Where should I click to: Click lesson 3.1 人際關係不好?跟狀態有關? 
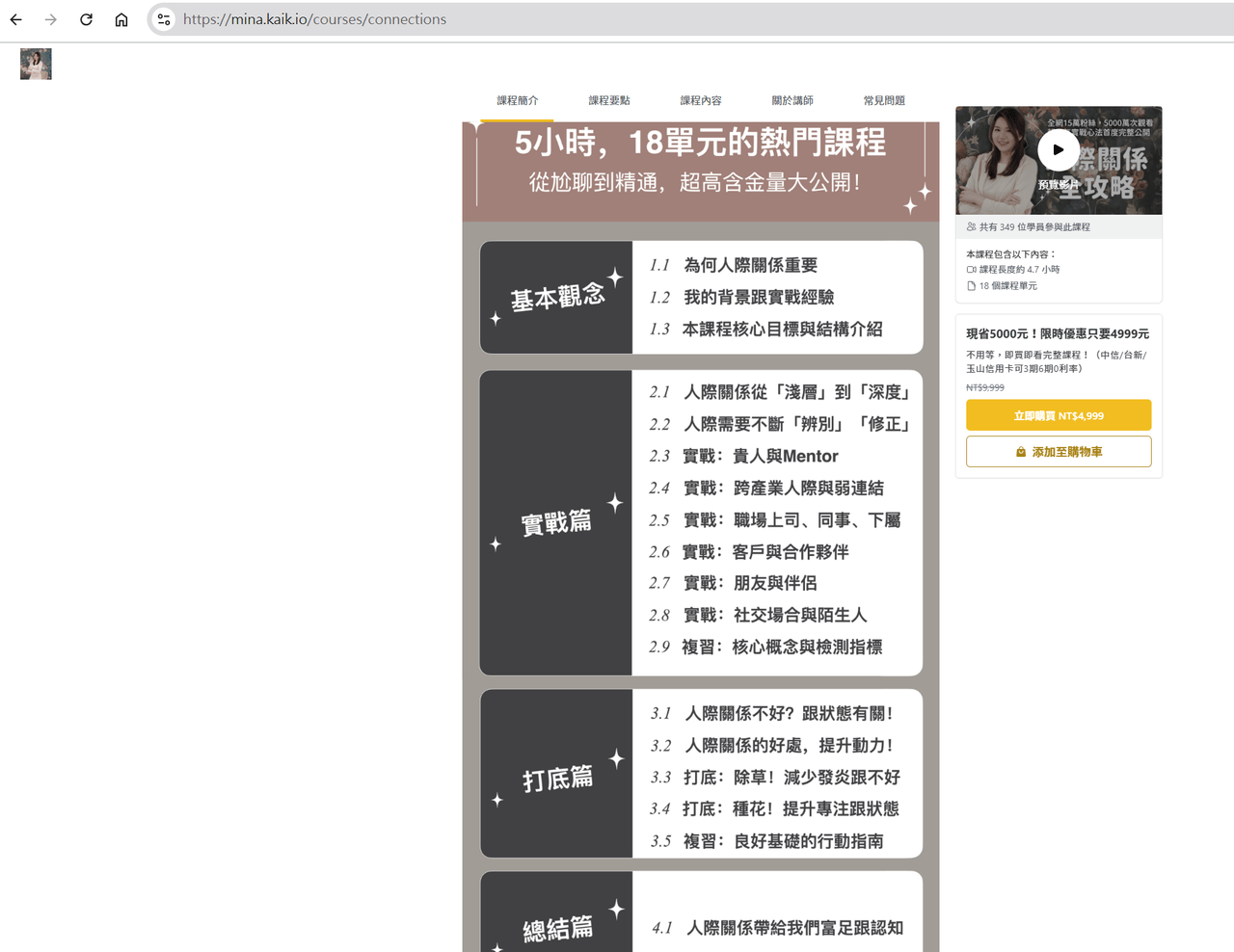click(x=772, y=713)
